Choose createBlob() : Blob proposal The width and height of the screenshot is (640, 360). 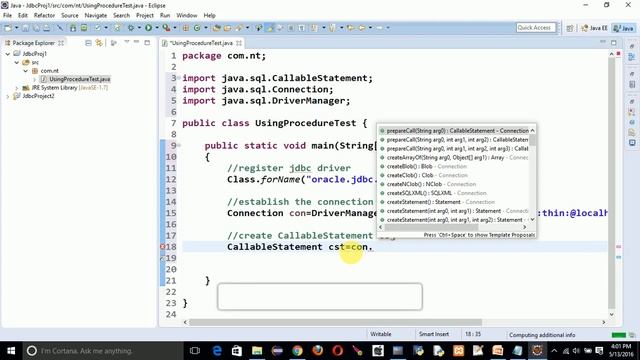point(454,167)
